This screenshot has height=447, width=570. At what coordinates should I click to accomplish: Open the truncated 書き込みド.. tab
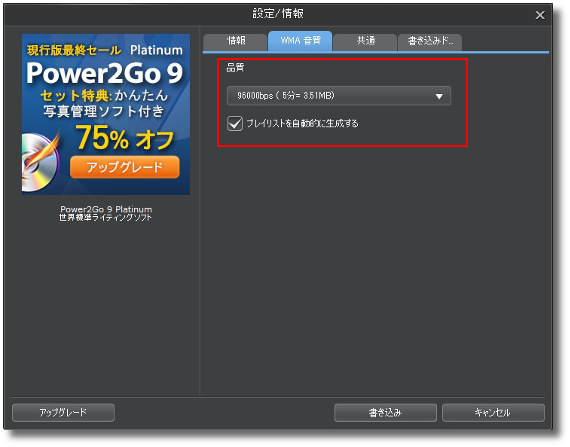[430, 41]
